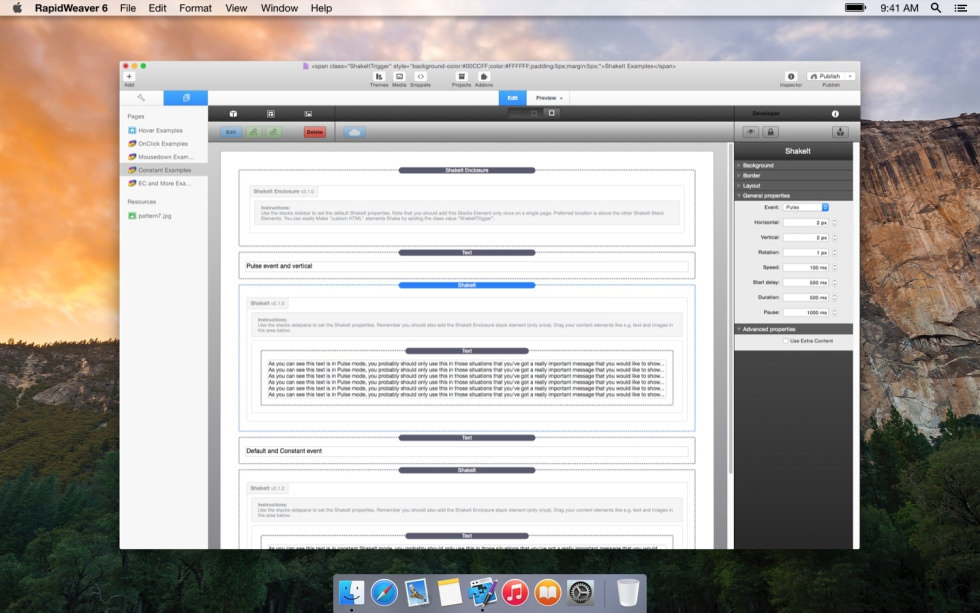This screenshot has width=980, height=613.
Task: Click the Add page plus button
Action: point(129,76)
